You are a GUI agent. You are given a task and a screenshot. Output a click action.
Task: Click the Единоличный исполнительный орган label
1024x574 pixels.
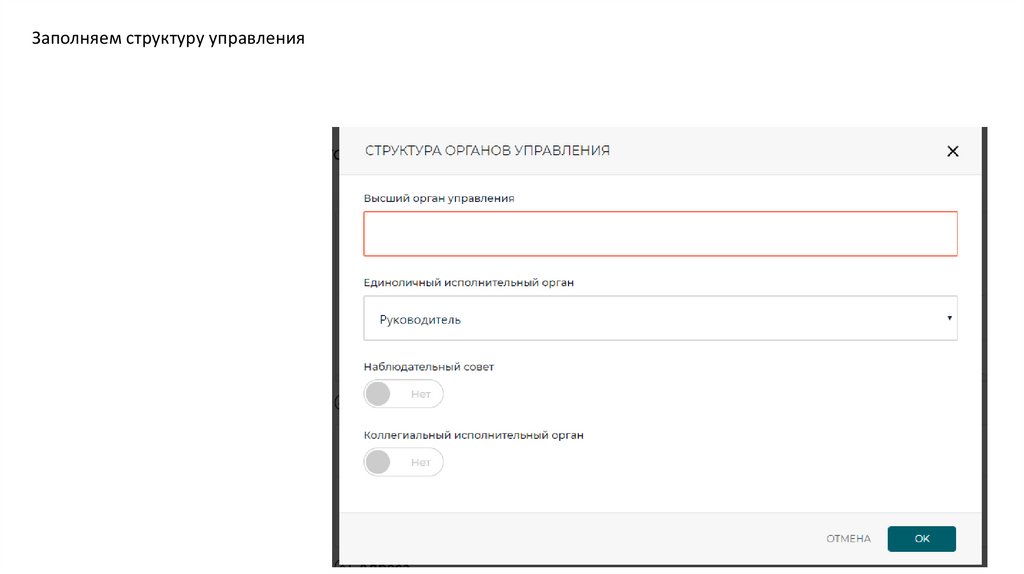pyautogui.click(x=469, y=283)
